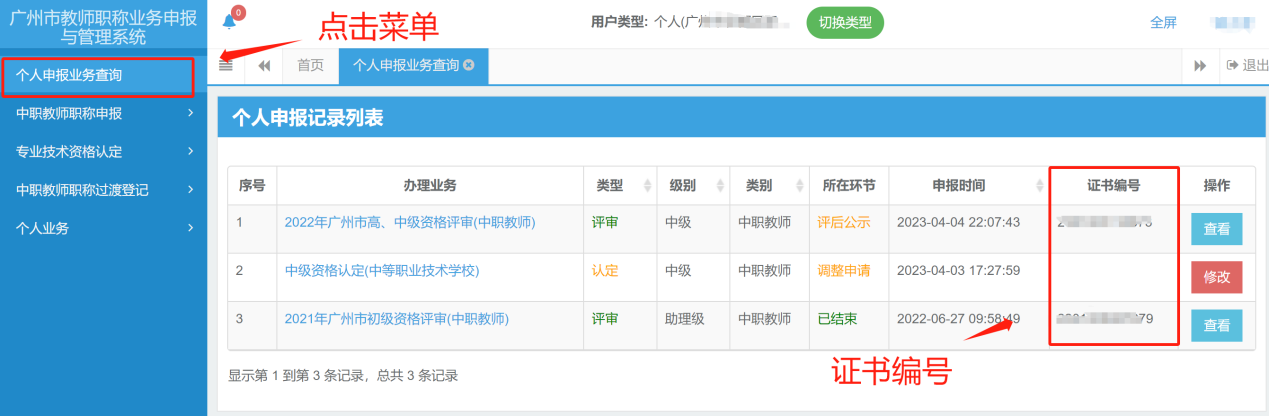Click the 全屏 fullscreen link
Screen dimensions: 1269x416
click(x=1163, y=22)
